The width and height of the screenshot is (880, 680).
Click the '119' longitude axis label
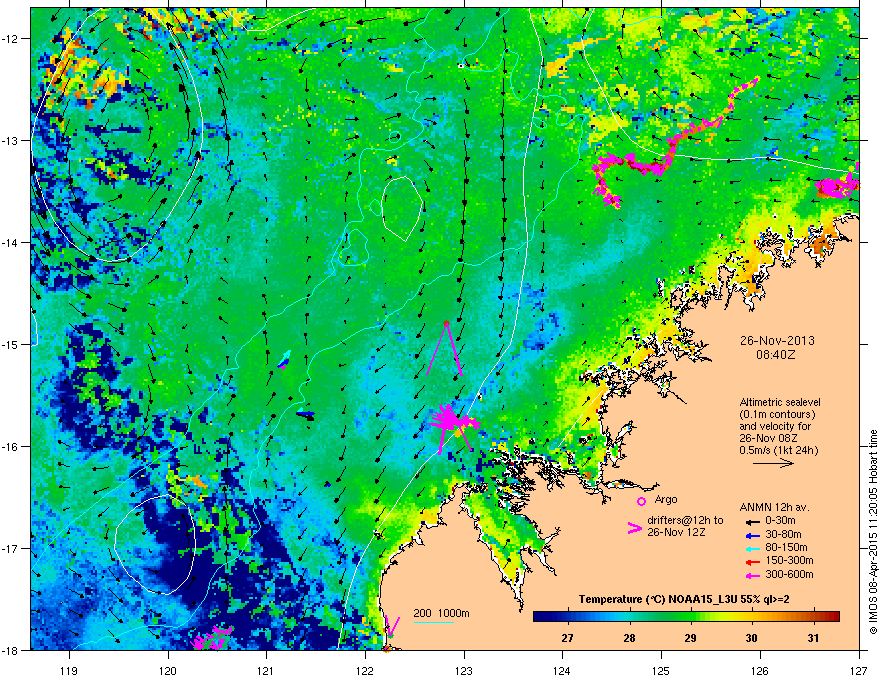69,670
